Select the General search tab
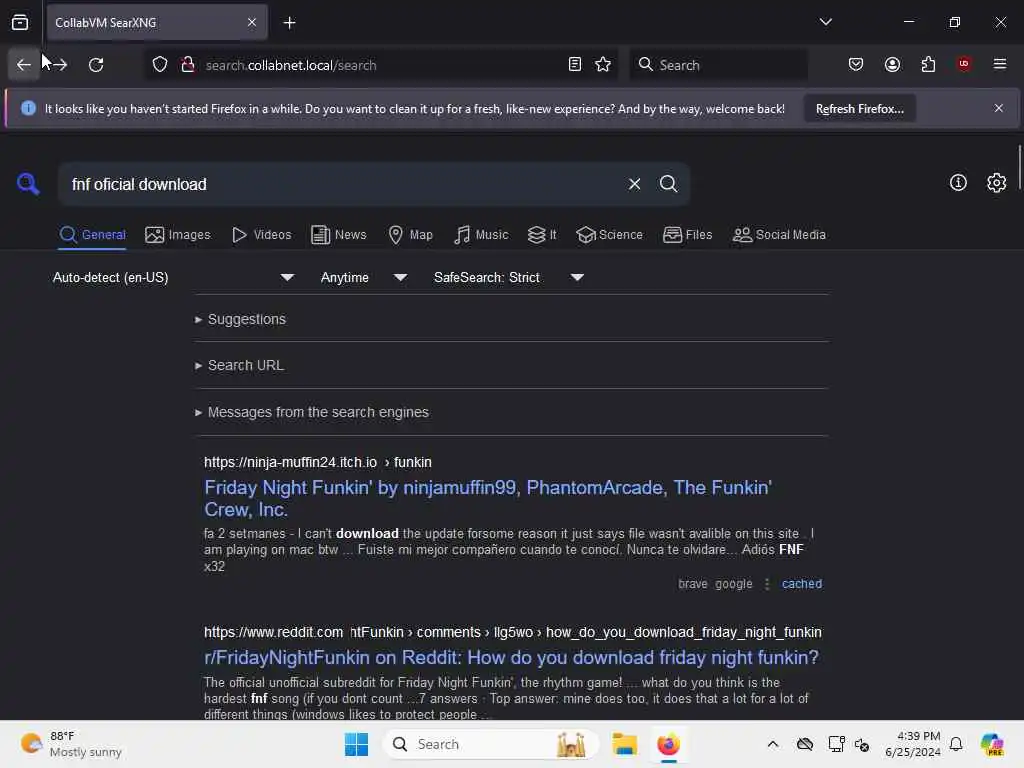This screenshot has height=768, width=1024. click(x=92, y=235)
